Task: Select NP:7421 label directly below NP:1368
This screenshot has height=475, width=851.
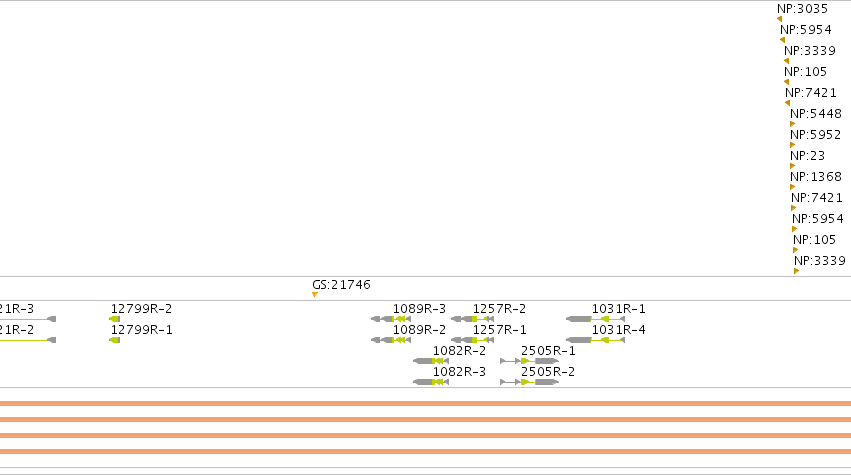Action: (x=817, y=198)
